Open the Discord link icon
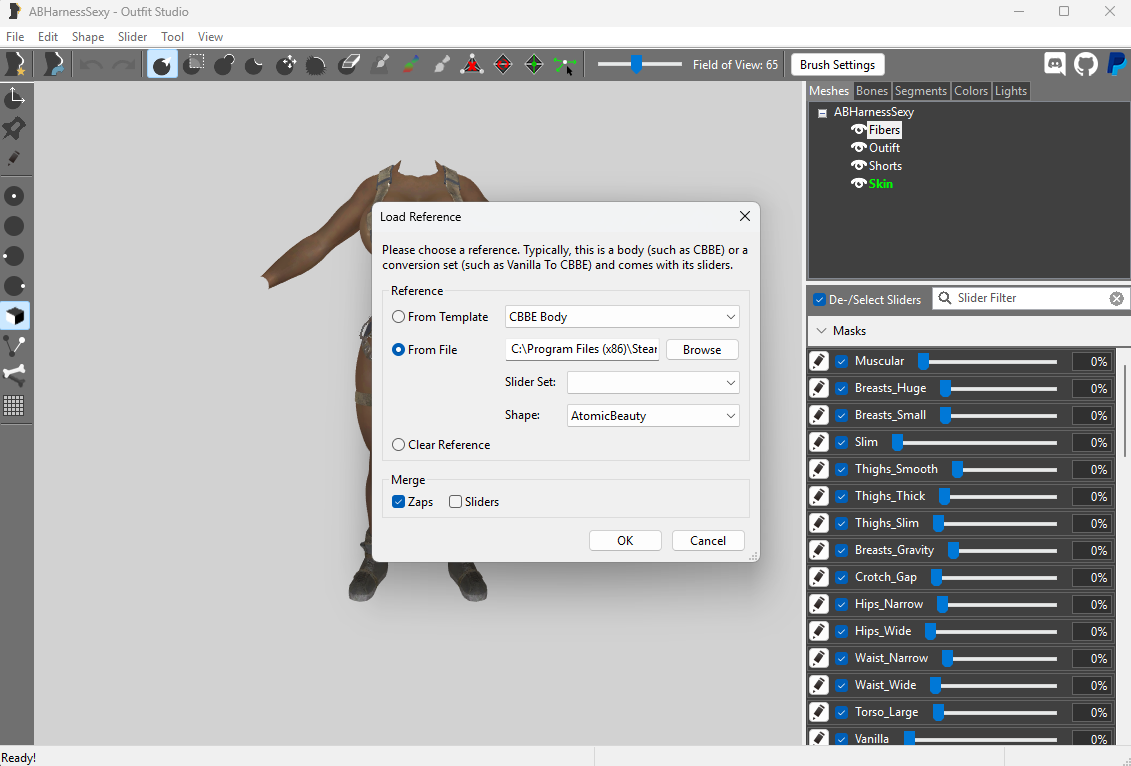The width and height of the screenshot is (1131, 766). [x=1055, y=64]
